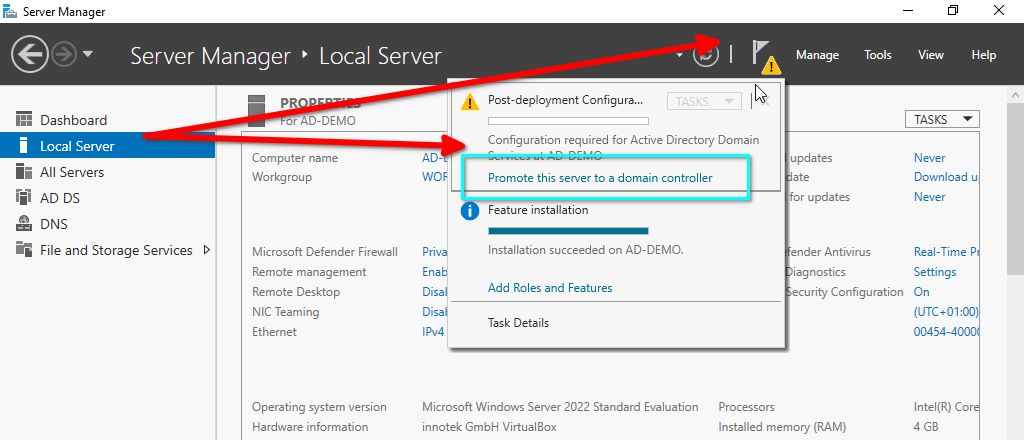Open the View menu

point(930,55)
